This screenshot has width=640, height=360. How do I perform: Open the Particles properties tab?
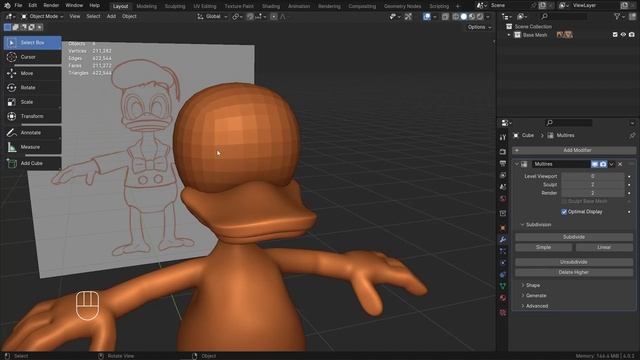[x=503, y=251]
